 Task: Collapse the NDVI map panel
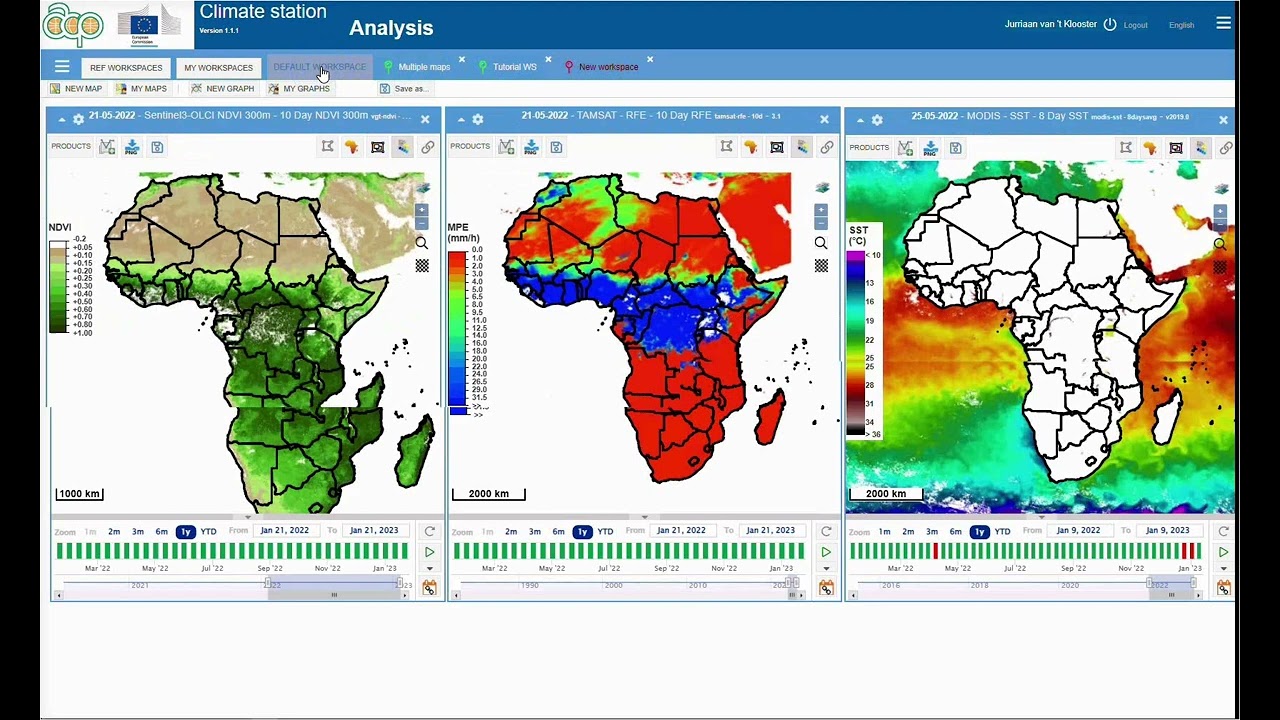click(x=62, y=119)
